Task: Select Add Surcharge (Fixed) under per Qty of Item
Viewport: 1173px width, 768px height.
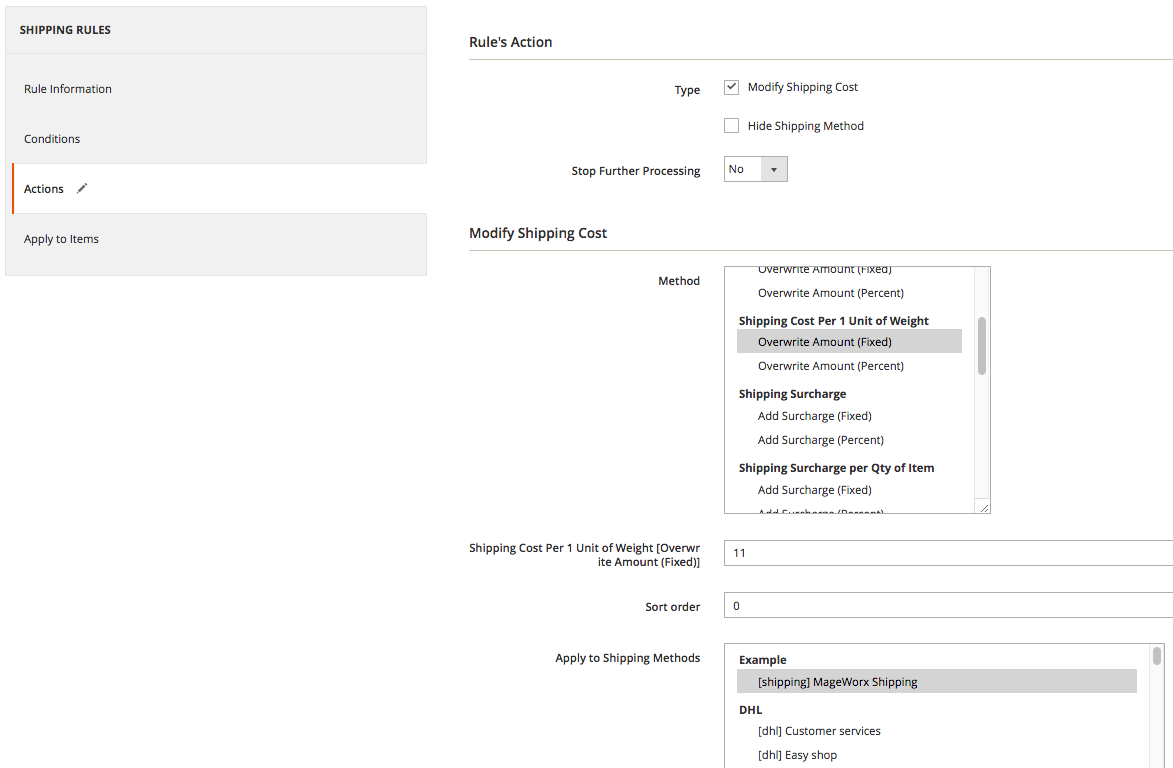Action: point(814,490)
